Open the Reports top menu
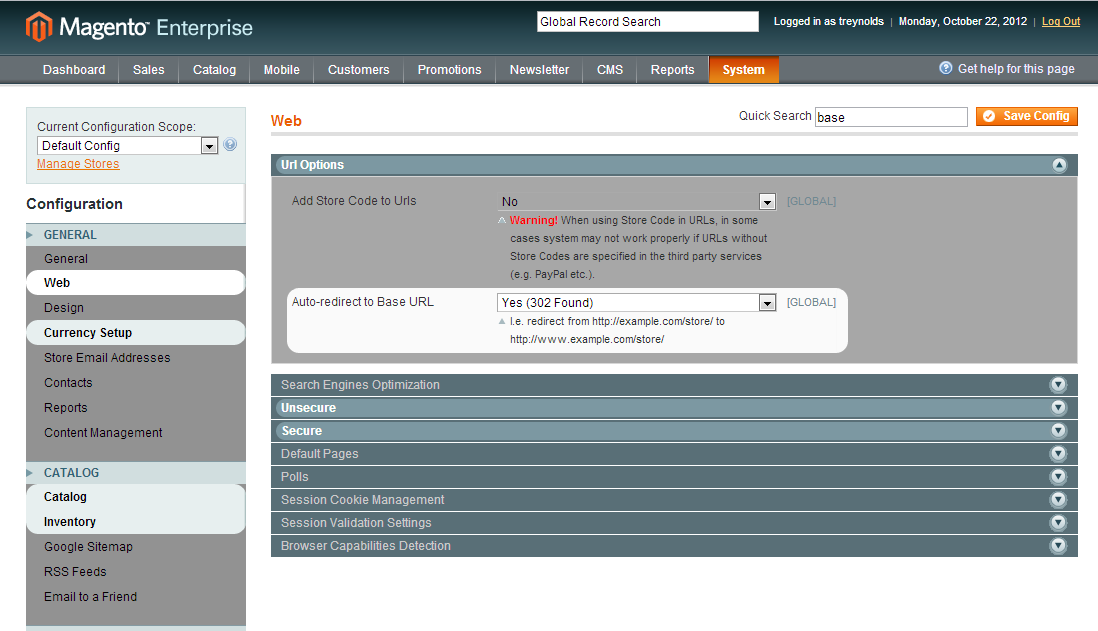The height and width of the screenshot is (631, 1098). (672, 70)
